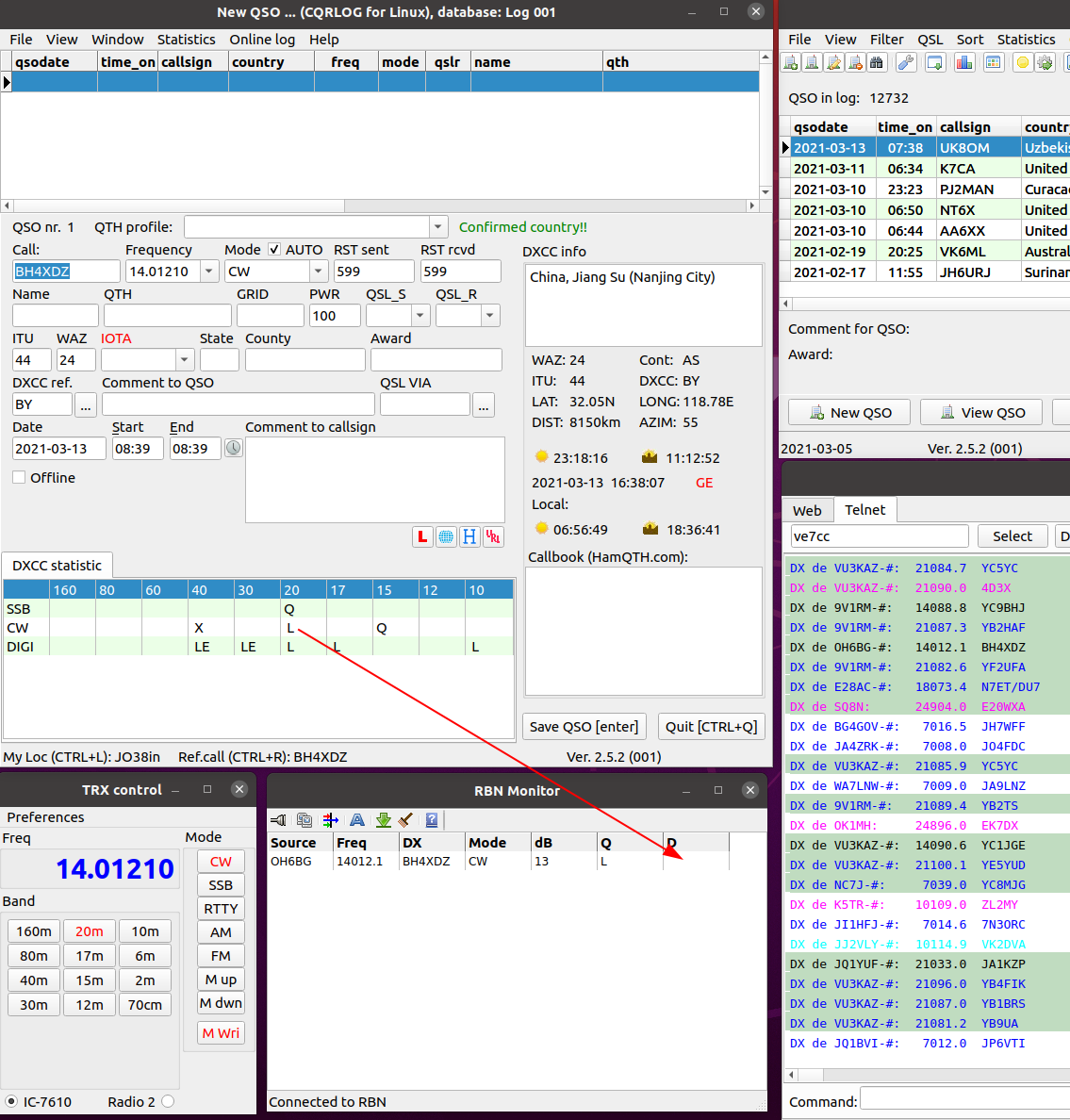Open the Statistics menu in New QSO window

pos(187,40)
